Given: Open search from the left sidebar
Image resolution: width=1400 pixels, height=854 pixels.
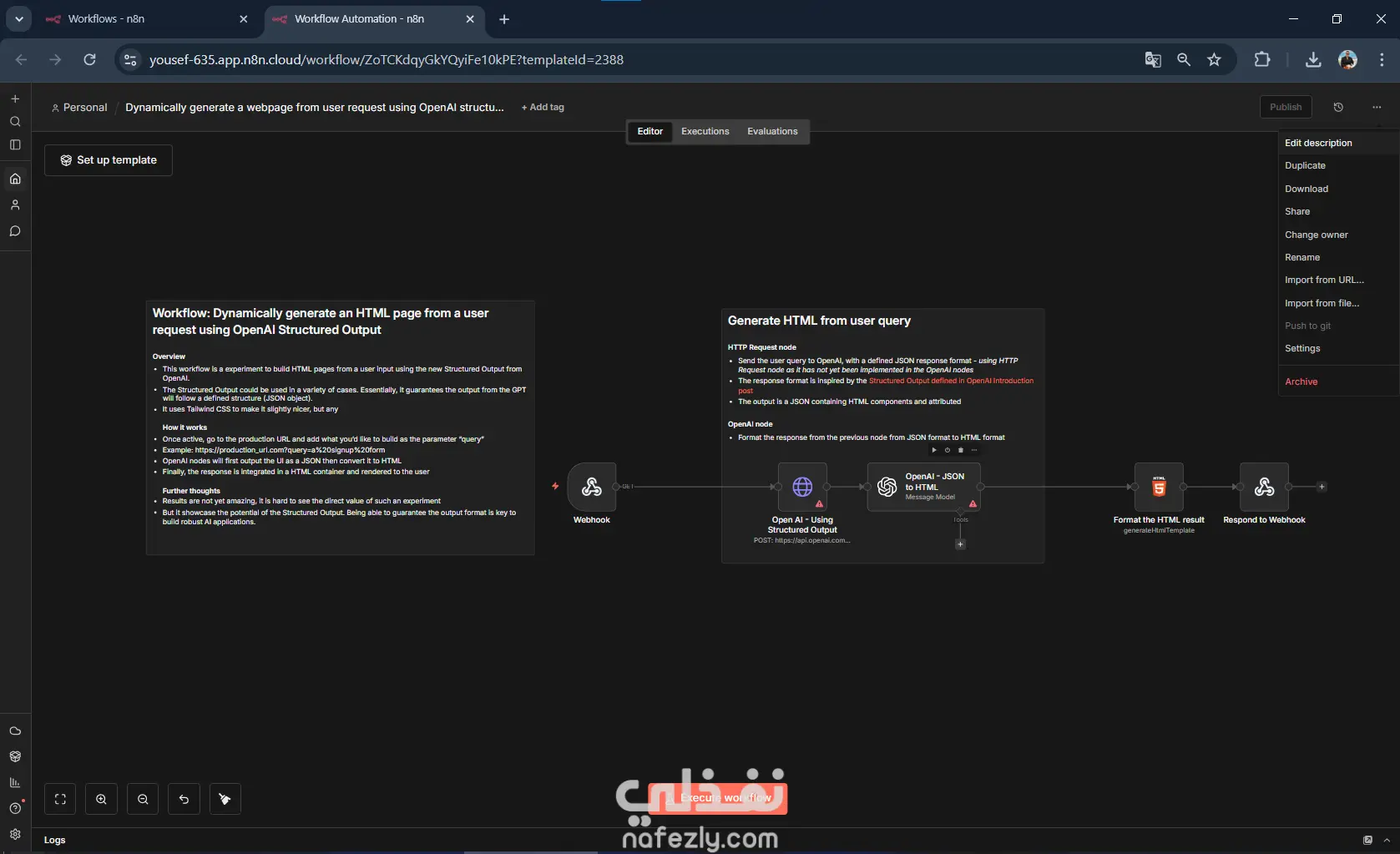Looking at the screenshot, I should coord(15,122).
